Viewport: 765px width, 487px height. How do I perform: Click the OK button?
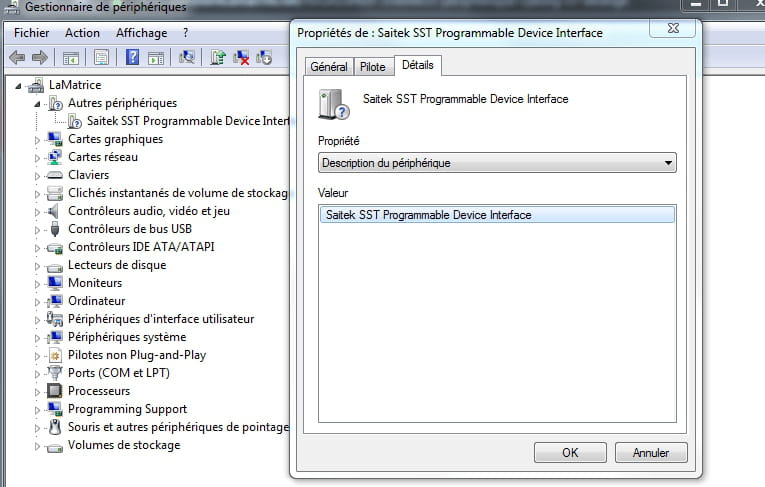click(x=570, y=452)
